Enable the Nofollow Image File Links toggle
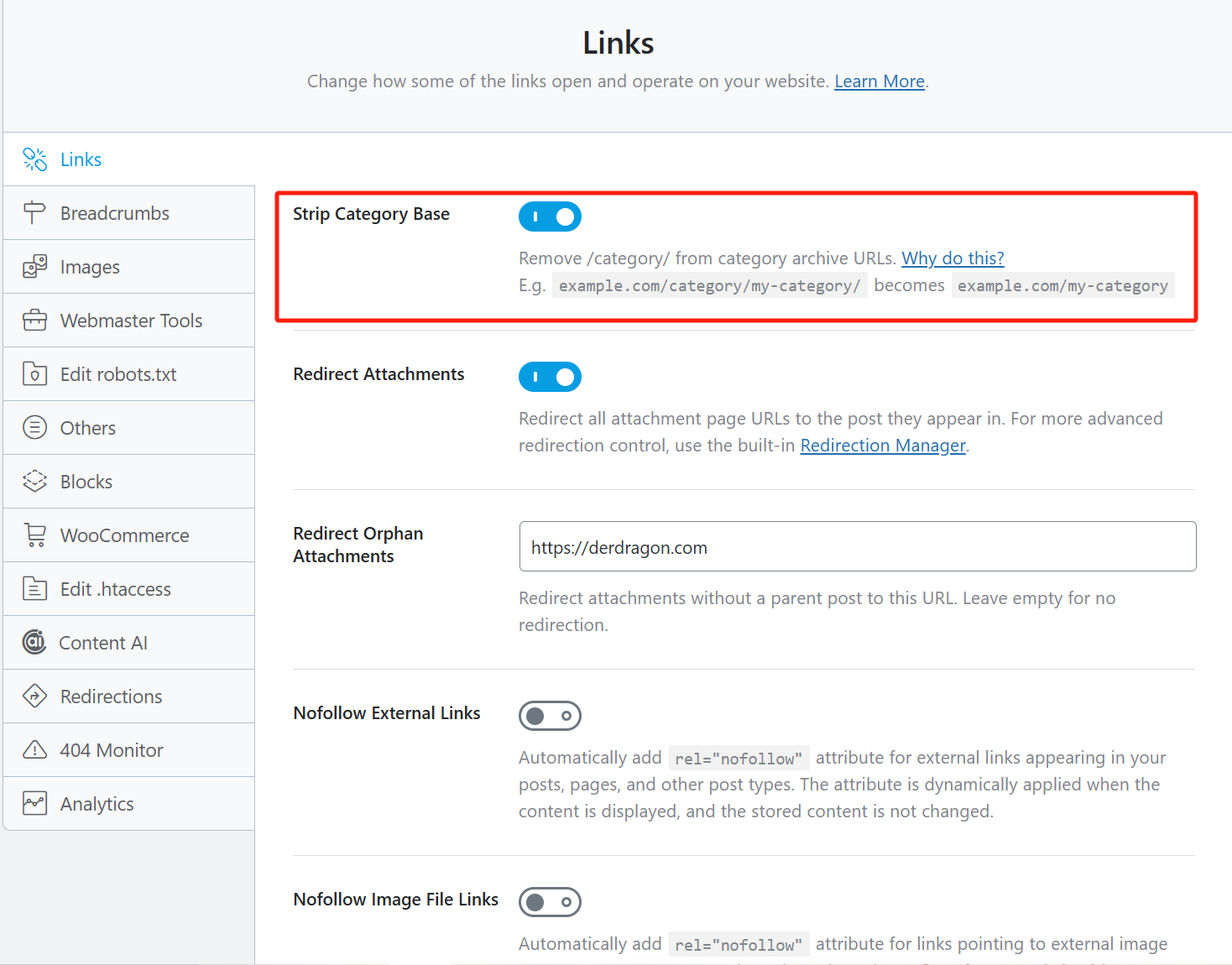This screenshot has height=965, width=1232. [550, 902]
